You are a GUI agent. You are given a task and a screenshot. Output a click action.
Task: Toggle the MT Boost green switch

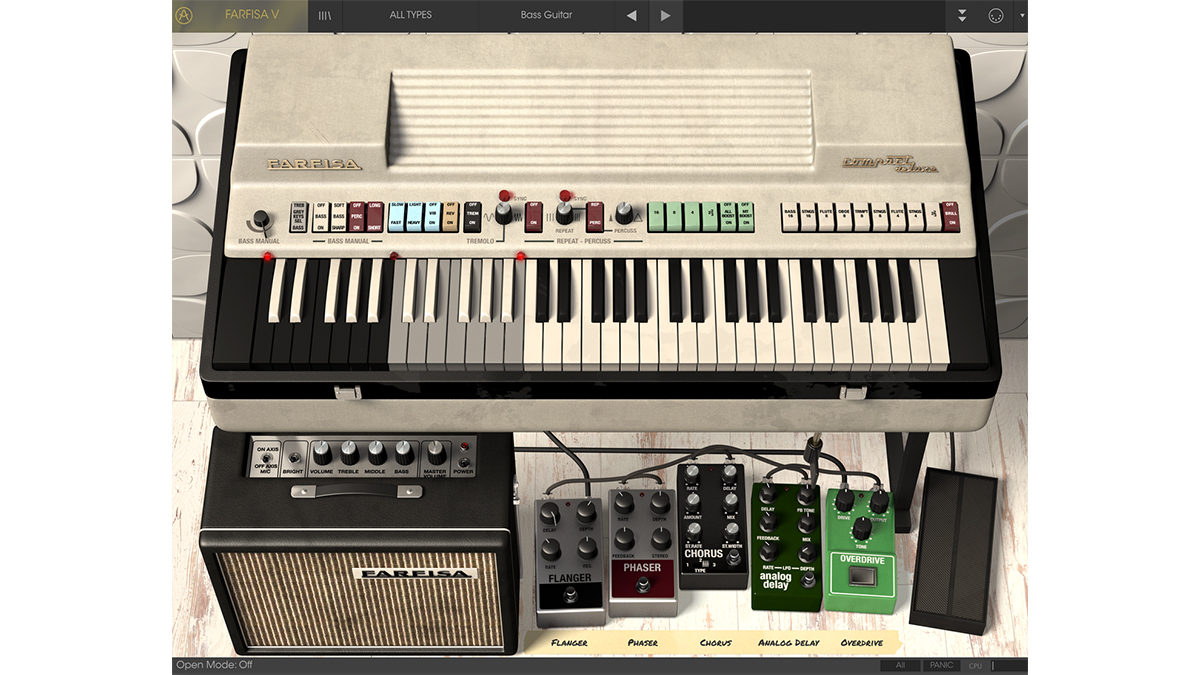tap(746, 217)
